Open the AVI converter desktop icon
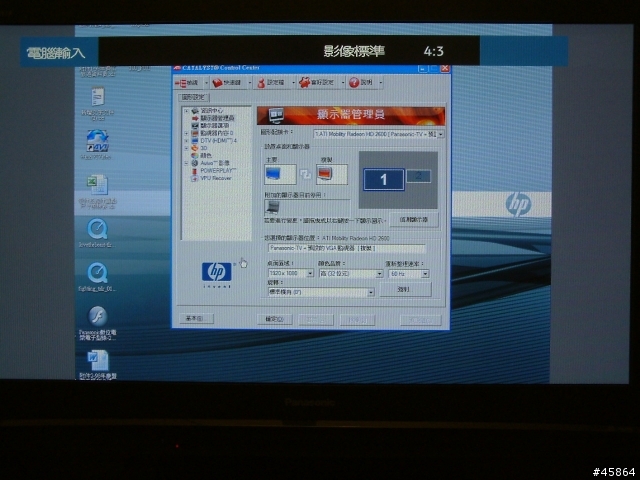 pyautogui.click(x=98, y=141)
